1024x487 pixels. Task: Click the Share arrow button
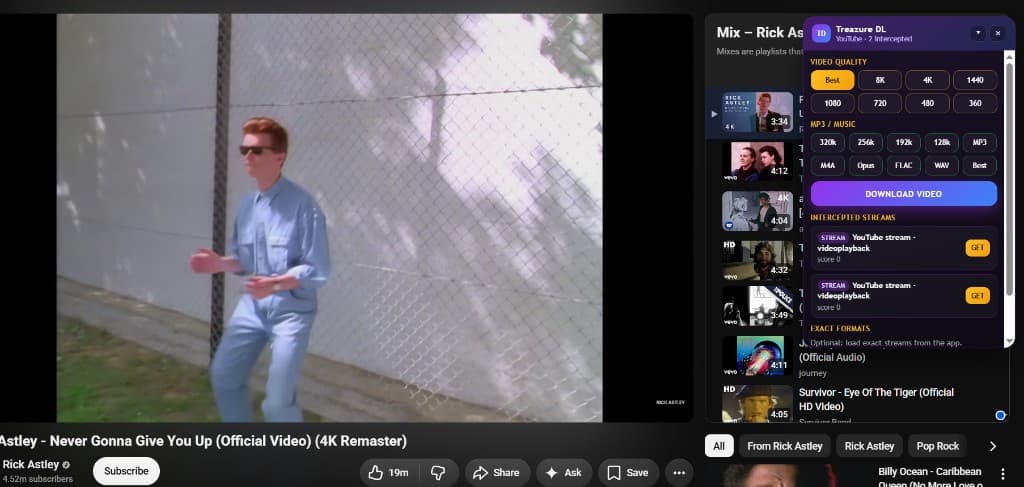[497, 473]
